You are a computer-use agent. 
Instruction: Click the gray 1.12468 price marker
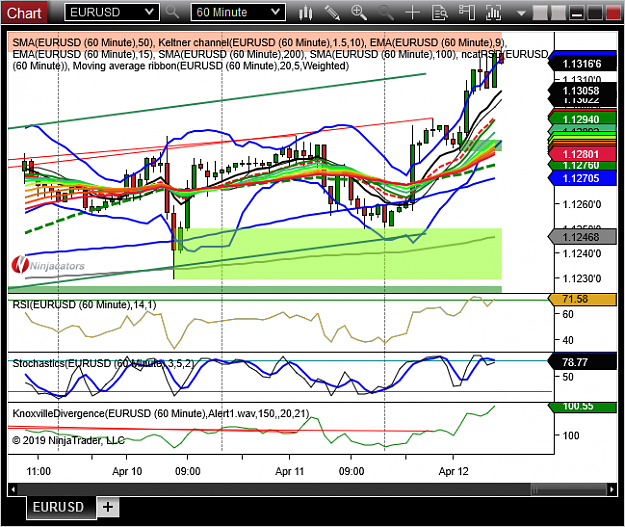pos(582,237)
